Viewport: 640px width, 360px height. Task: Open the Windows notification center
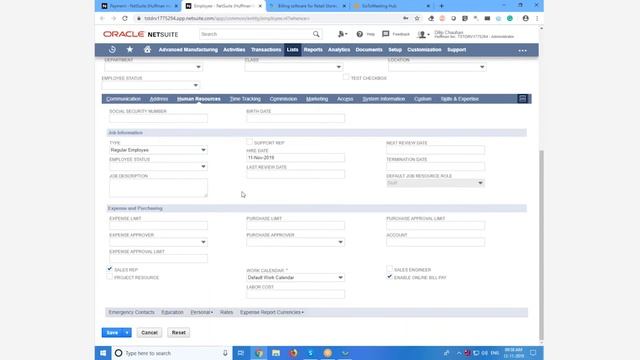pyautogui.click(x=533, y=353)
